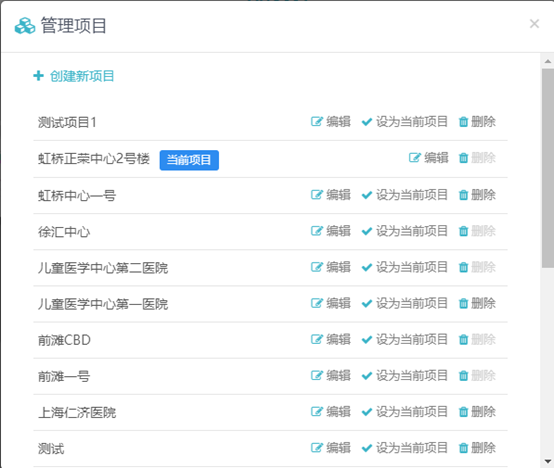The image size is (554, 468).
Task: Select project name 测试项目1
Action: pos(67,123)
